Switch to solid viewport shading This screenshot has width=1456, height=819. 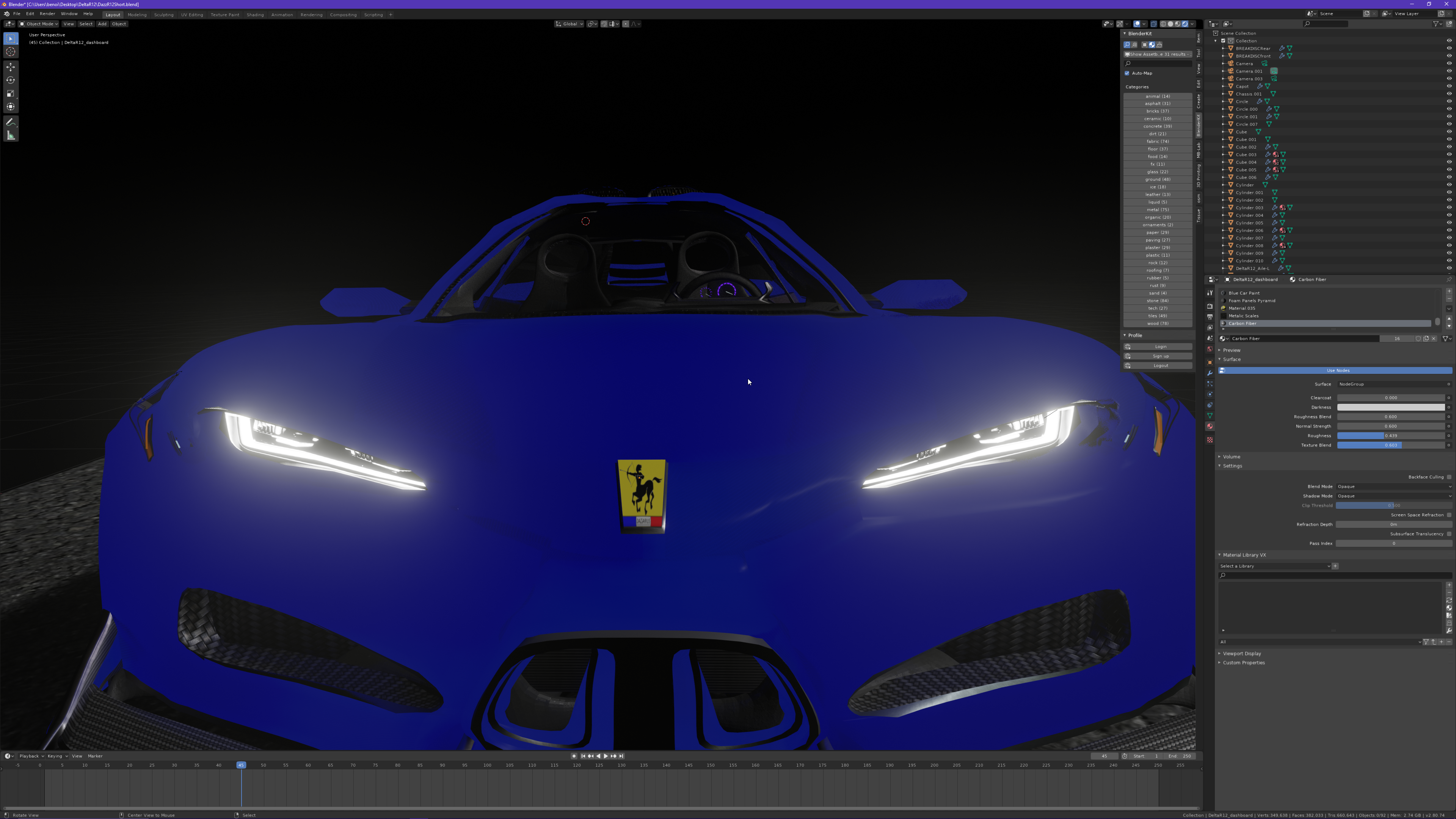[x=1170, y=24]
